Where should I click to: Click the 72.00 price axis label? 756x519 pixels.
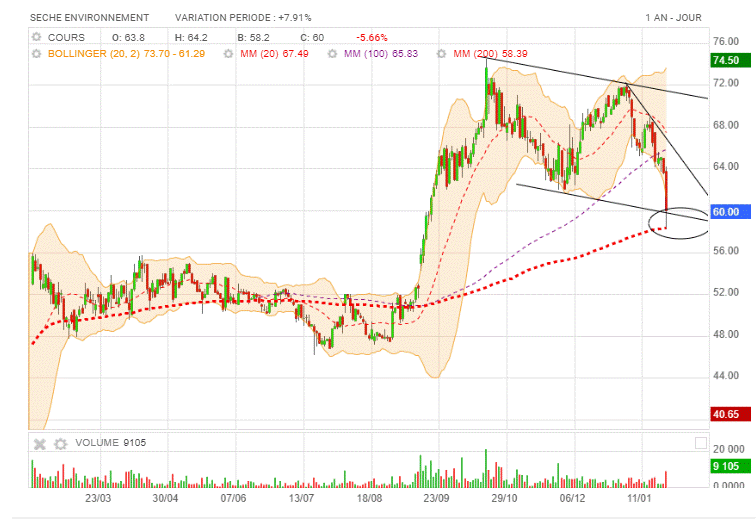(726, 83)
